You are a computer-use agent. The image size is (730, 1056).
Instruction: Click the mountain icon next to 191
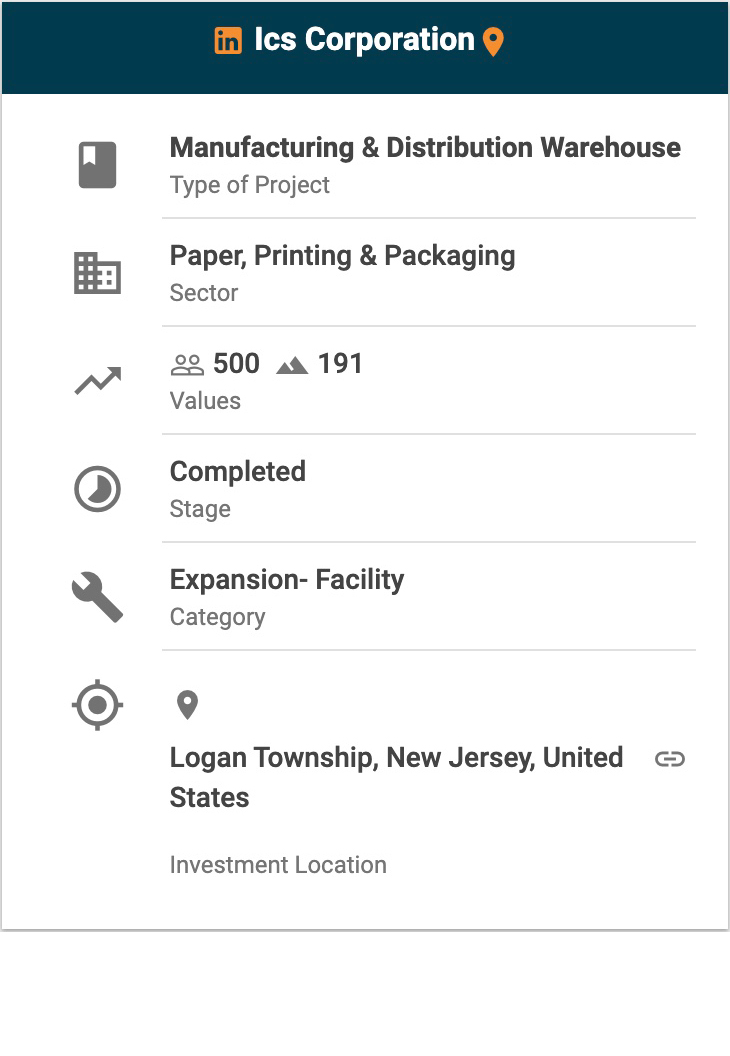click(292, 365)
